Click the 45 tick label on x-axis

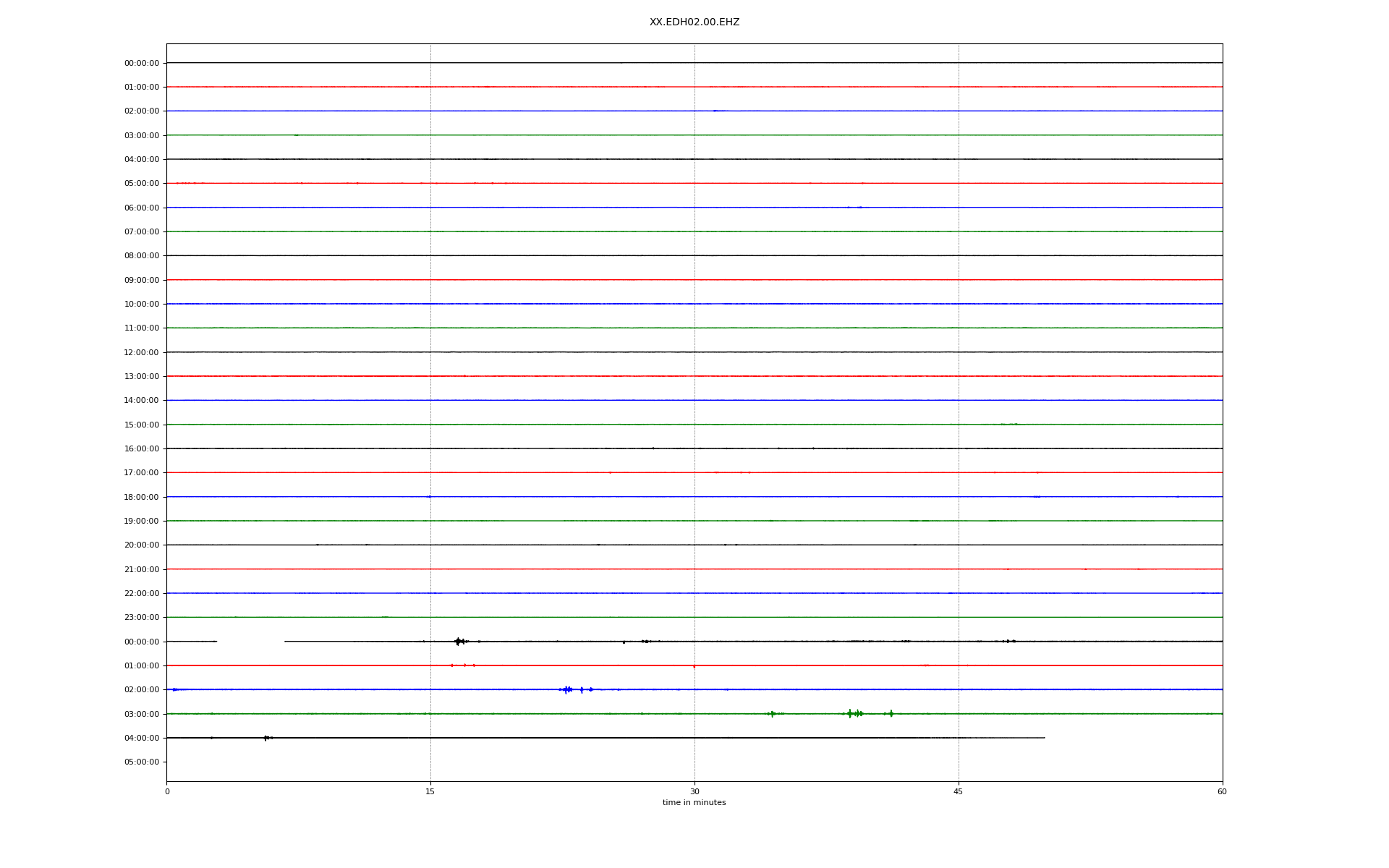pos(958,791)
